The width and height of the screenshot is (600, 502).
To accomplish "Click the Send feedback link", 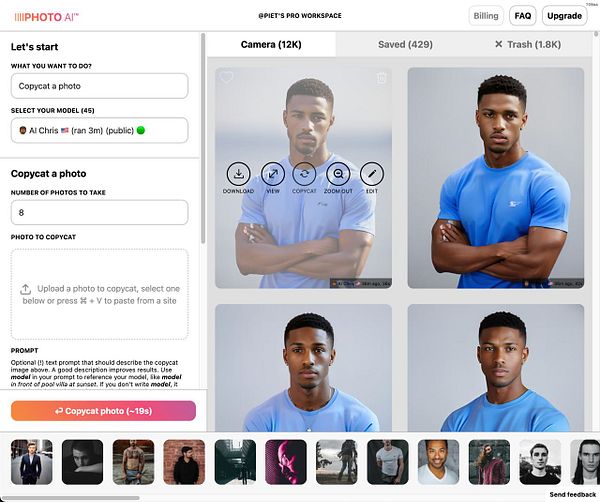I will pos(573,494).
